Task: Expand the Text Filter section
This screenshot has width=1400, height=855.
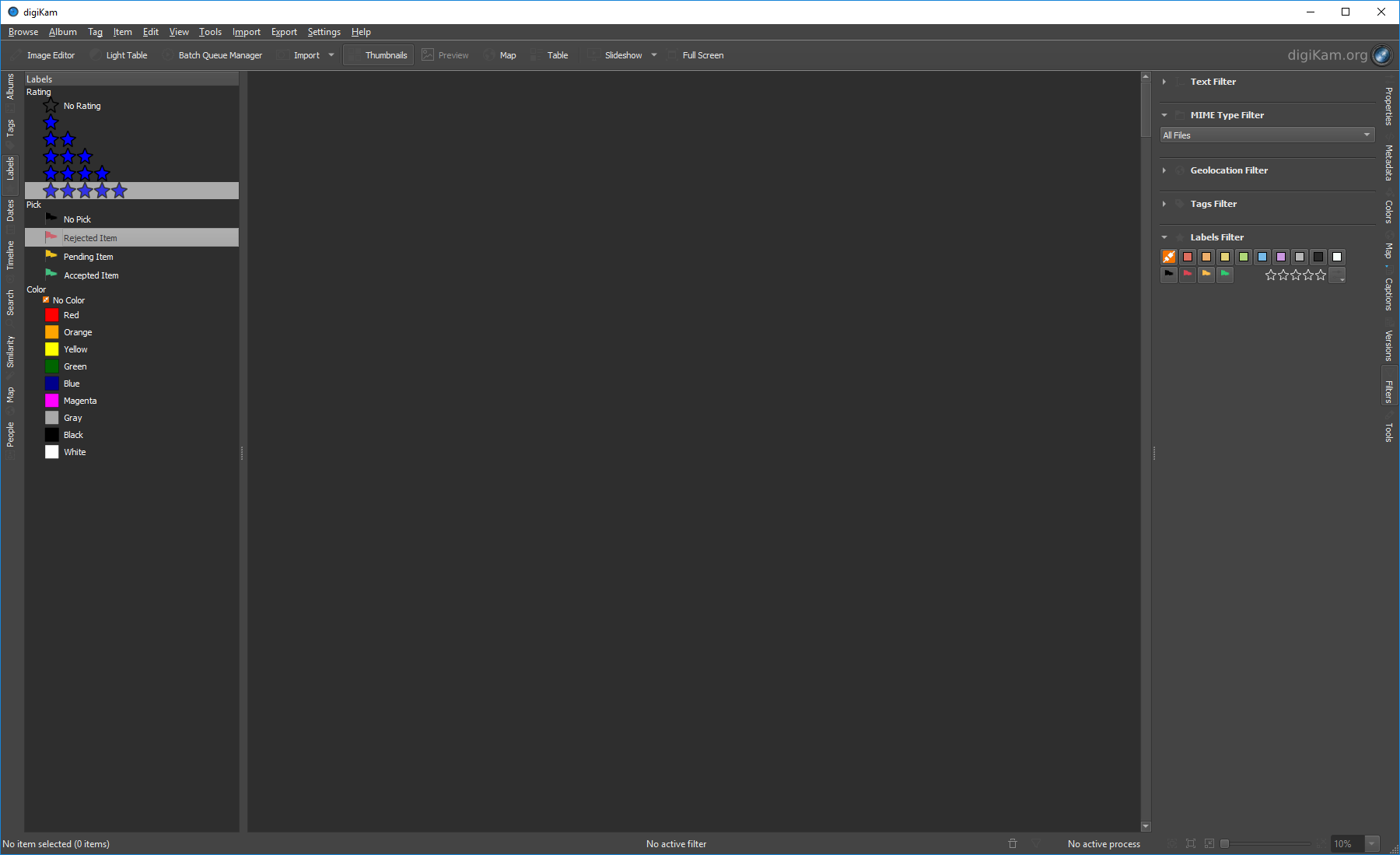Action: point(1164,82)
